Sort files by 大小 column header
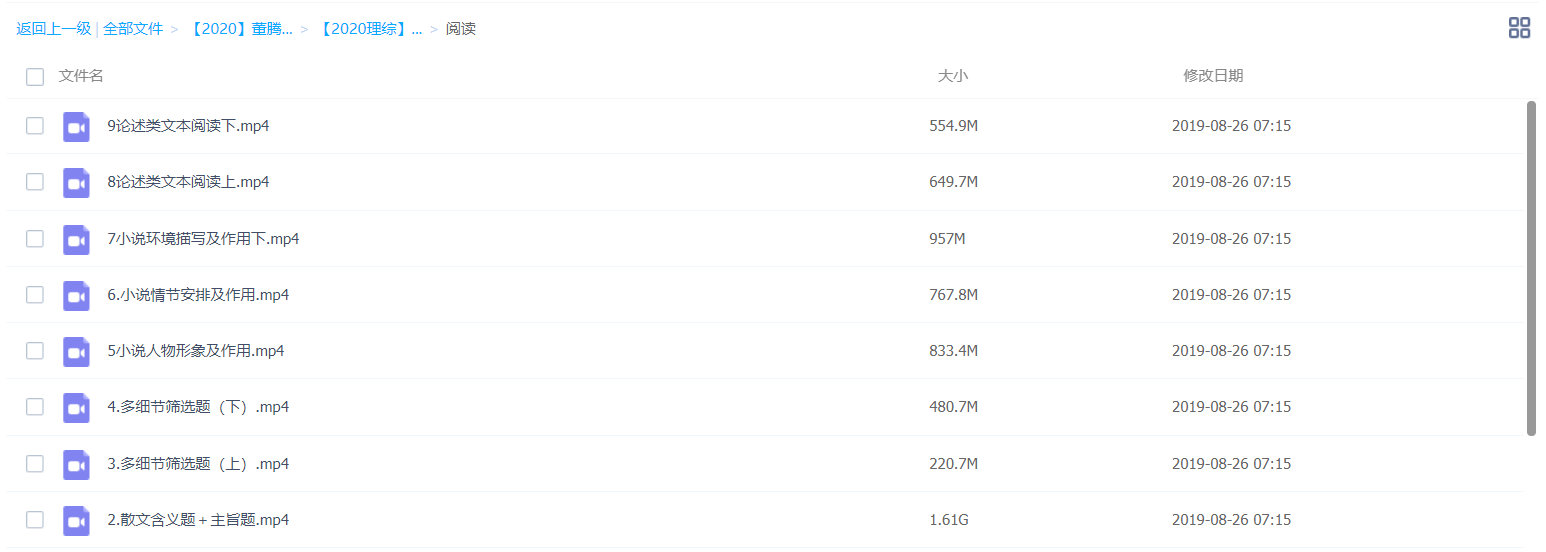The width and height of the screenshot is (1546, 552). tap(952, 76)
